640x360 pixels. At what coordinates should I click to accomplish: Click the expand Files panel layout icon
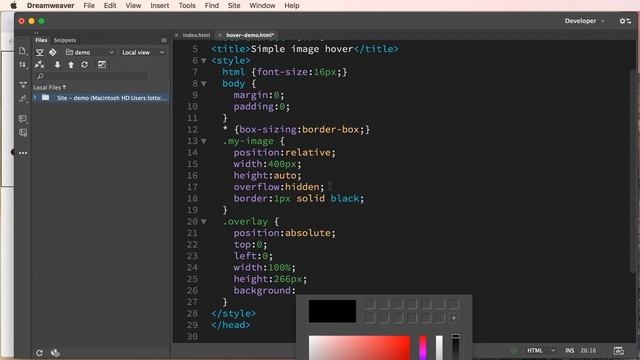tap(102, 64)
